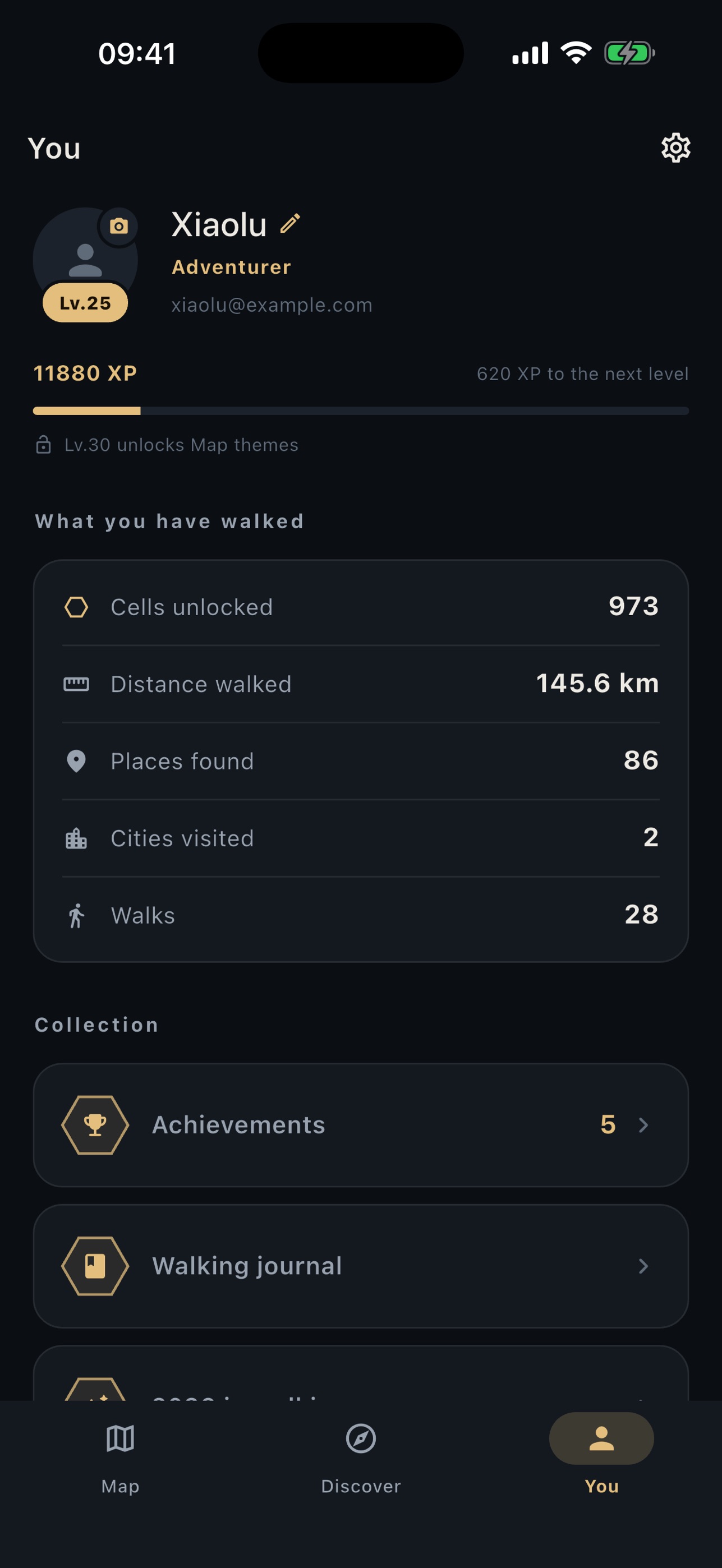Tap the Lv.25 level badge
Image resolution: width=722 pixels, height=1568 pixels.
[85, 302]
